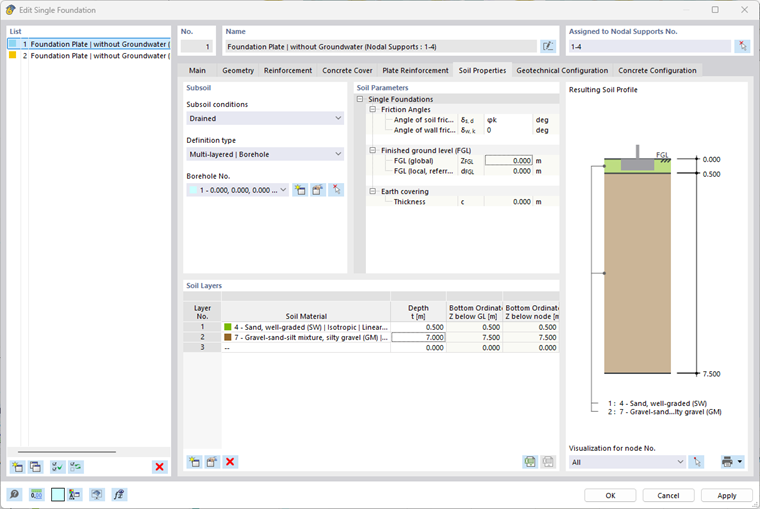Click the formula fx icon in bottom toolbar
The image size is (760, 509).
click(119, 494)
